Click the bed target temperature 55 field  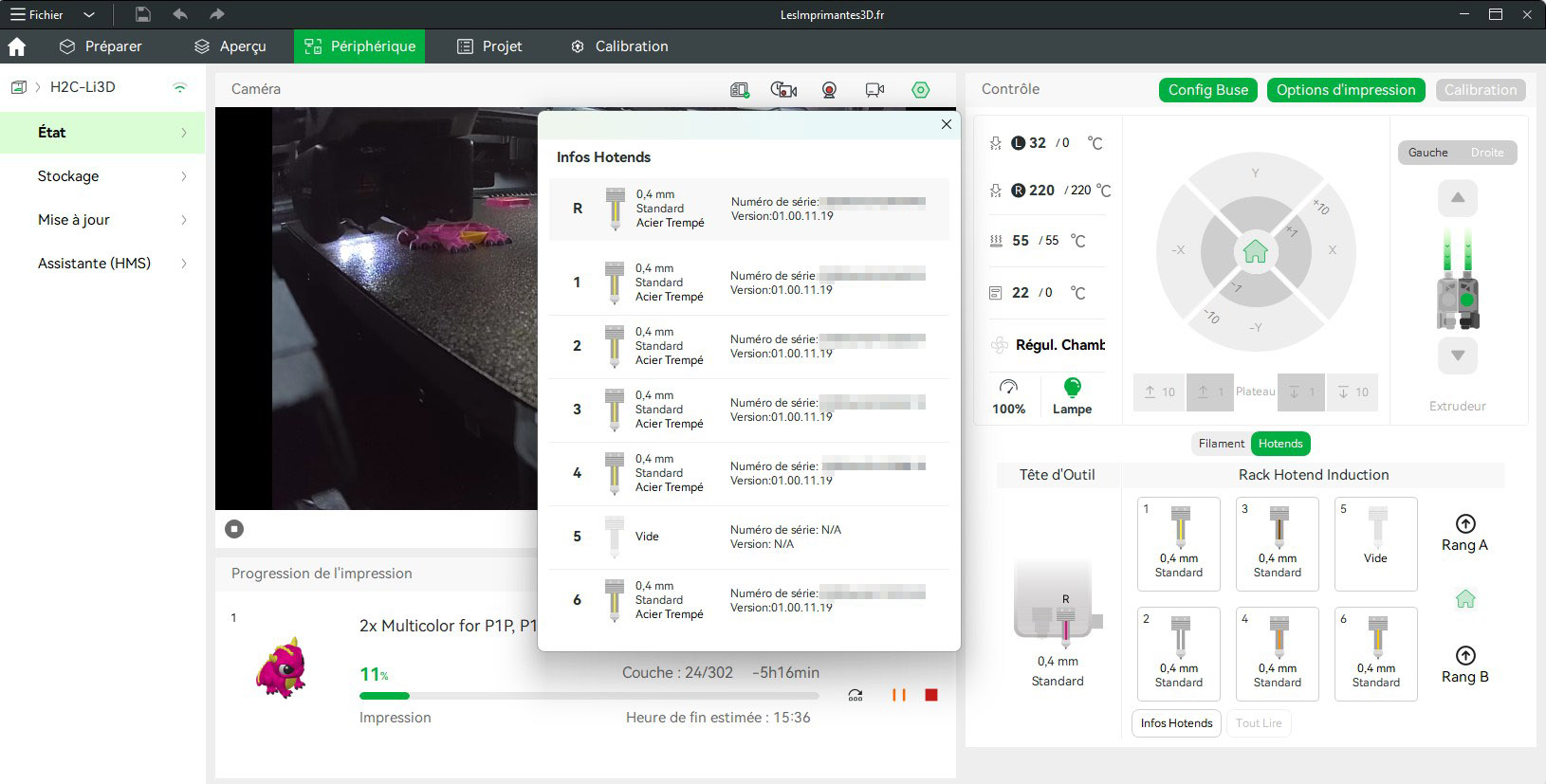click(x=1051, y=241)
